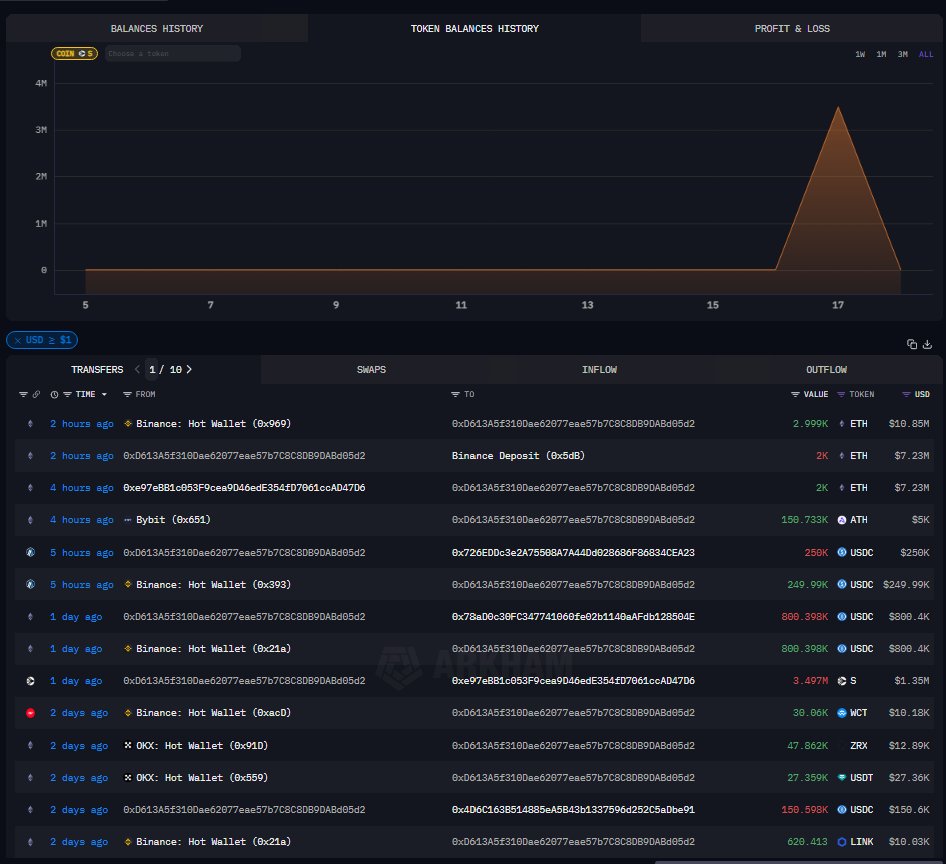Viewport: 946px width, 864px height.
Task: Click the link icon in table header
Action: (x=36, y=395)
